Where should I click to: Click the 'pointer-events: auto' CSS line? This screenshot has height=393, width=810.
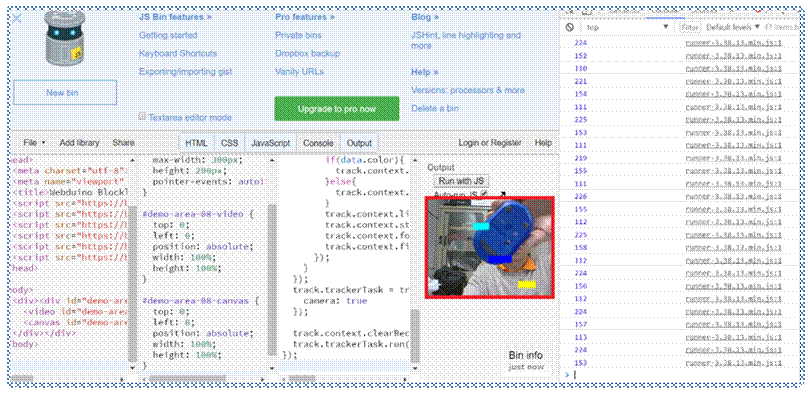click(x=209, y=182)
